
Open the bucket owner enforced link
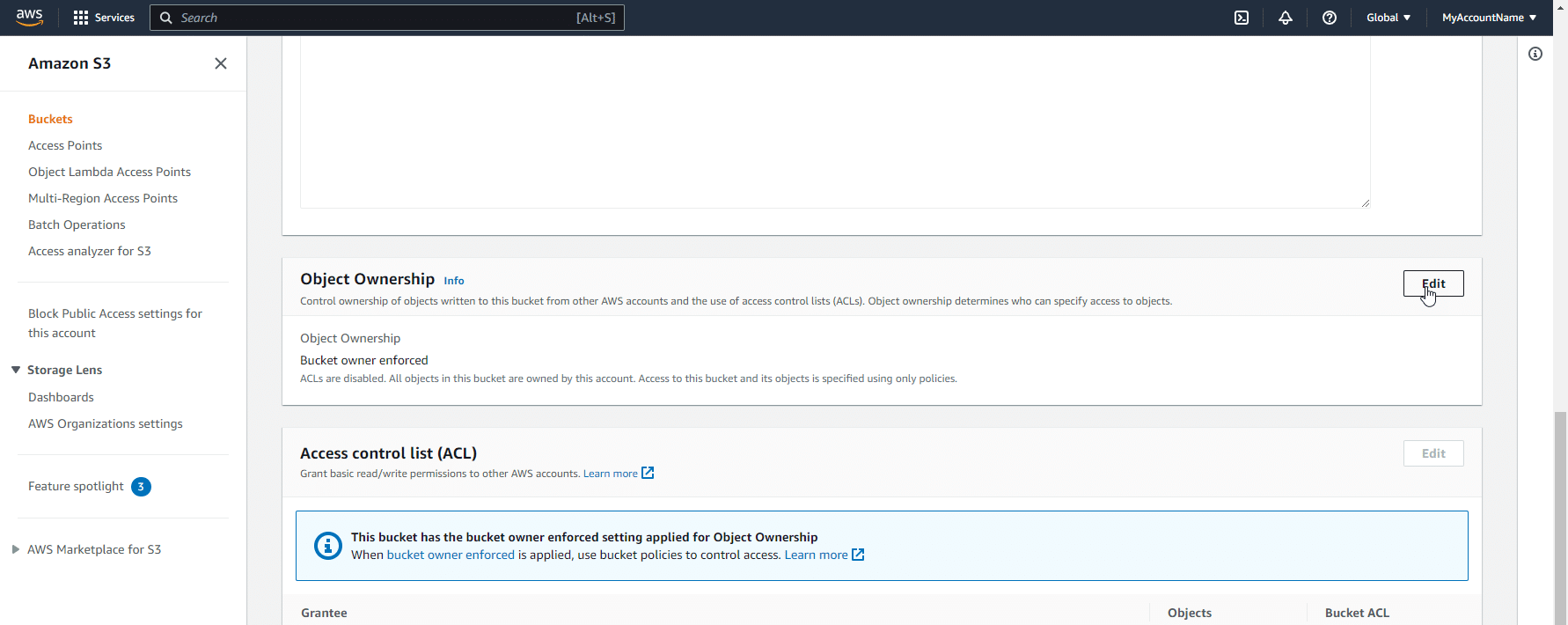451,555
